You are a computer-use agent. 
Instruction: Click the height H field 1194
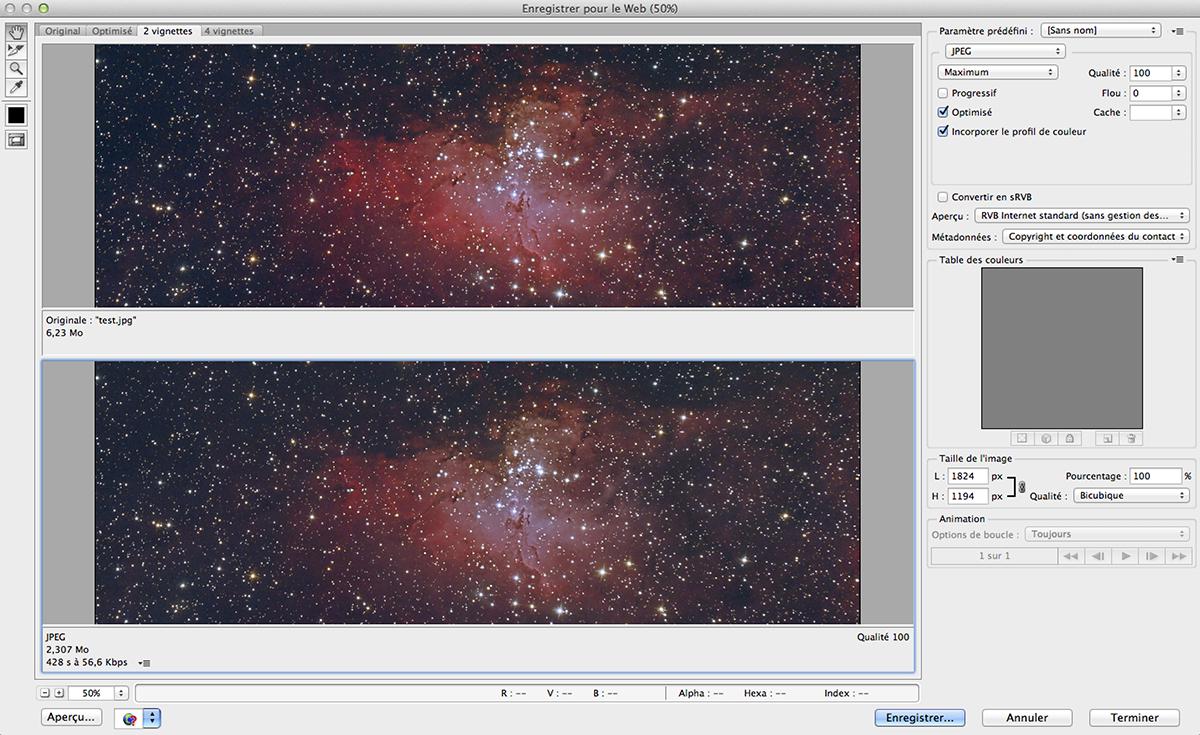point(968,496)
